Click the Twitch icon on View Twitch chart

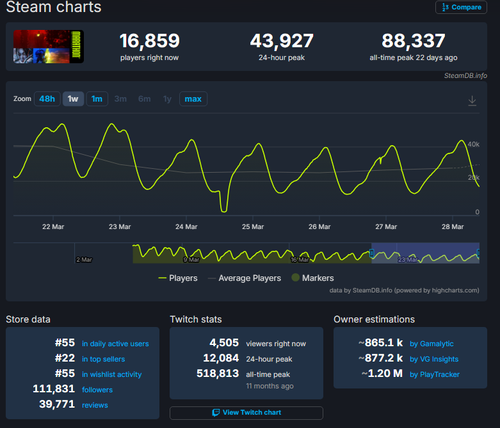216,413
